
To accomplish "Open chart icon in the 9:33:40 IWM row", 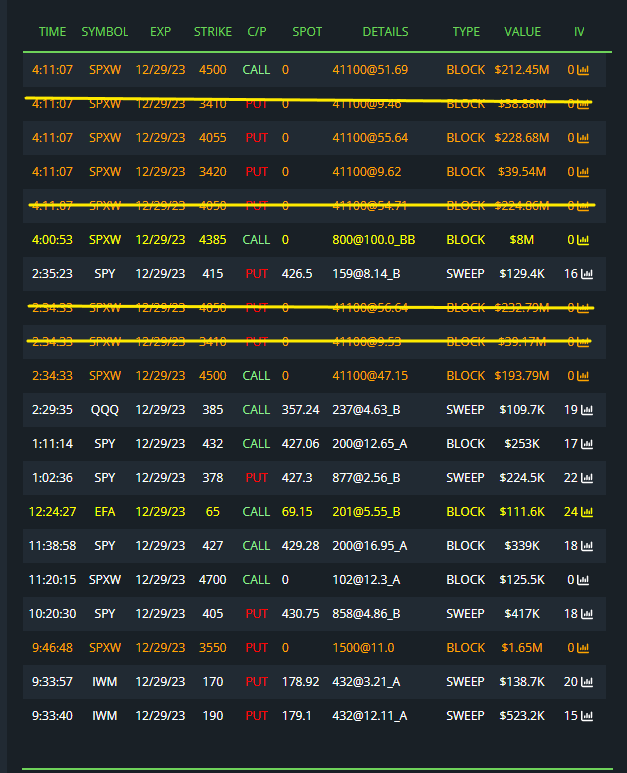I will pos(587,716).
